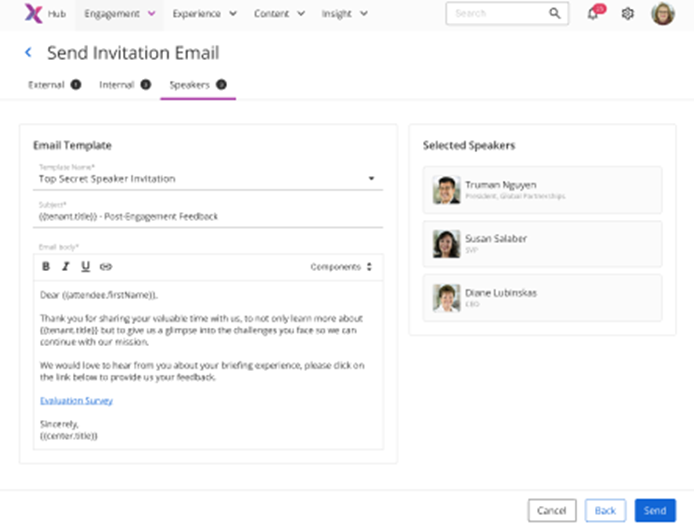Expand the Components selector
694x530 pixels.
pyautogui.click(x=341, y=267)
